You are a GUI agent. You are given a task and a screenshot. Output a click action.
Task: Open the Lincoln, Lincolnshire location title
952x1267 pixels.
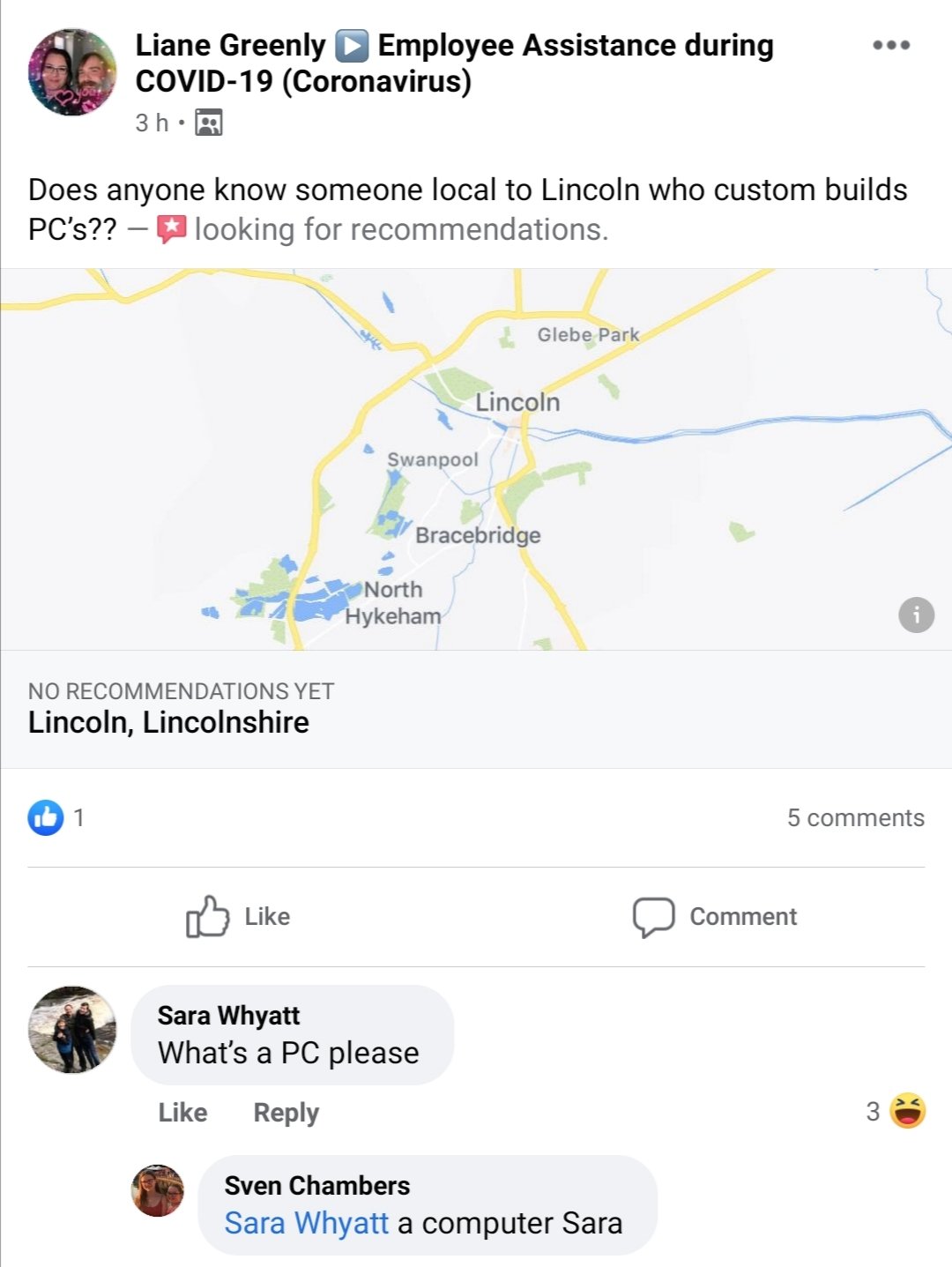(168, 722)
